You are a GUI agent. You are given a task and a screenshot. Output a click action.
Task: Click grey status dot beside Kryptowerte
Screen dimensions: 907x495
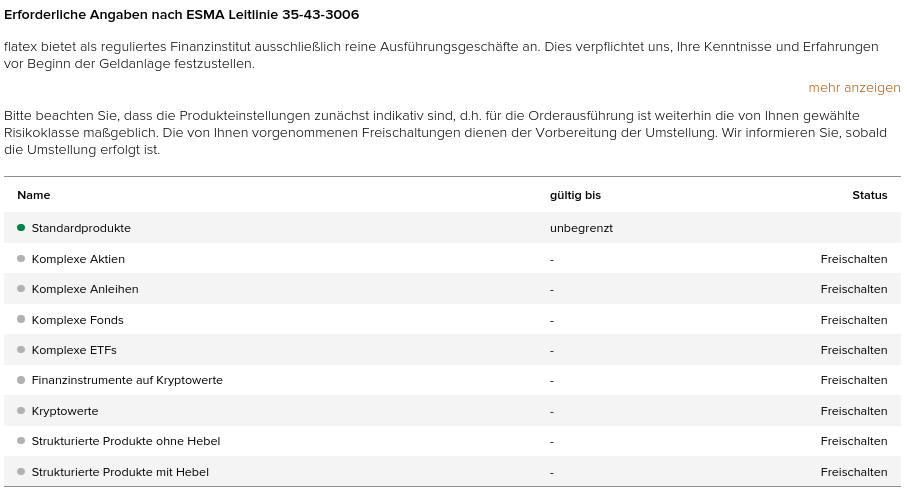[21, 411]
